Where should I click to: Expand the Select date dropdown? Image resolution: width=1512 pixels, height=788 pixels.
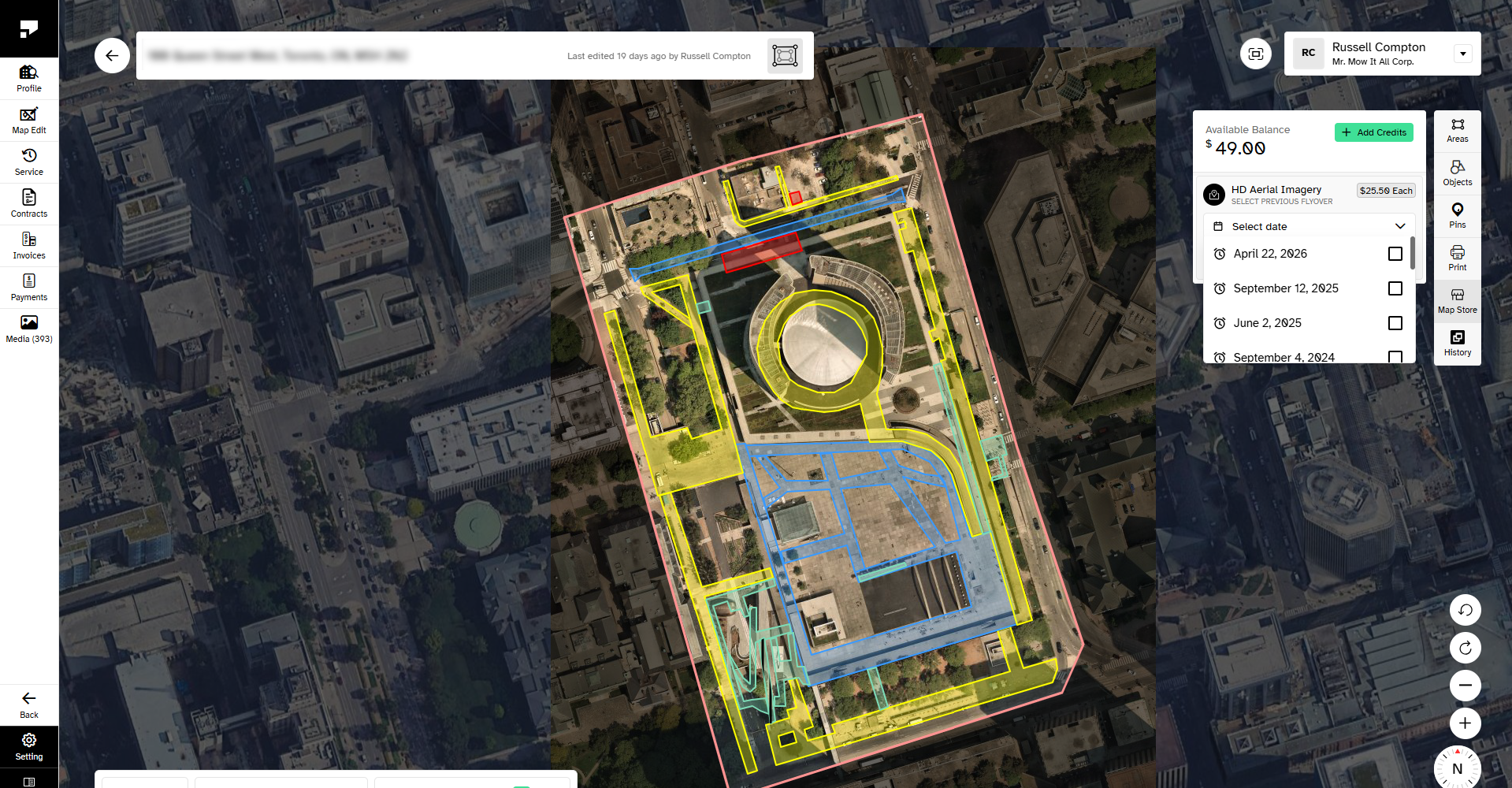(1310, 226)
